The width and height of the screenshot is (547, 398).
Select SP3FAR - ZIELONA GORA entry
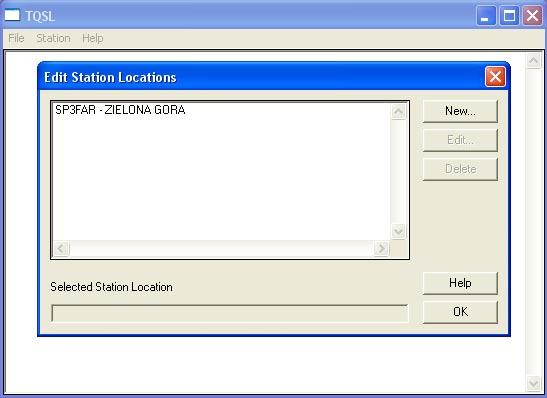tap(120, 110)
